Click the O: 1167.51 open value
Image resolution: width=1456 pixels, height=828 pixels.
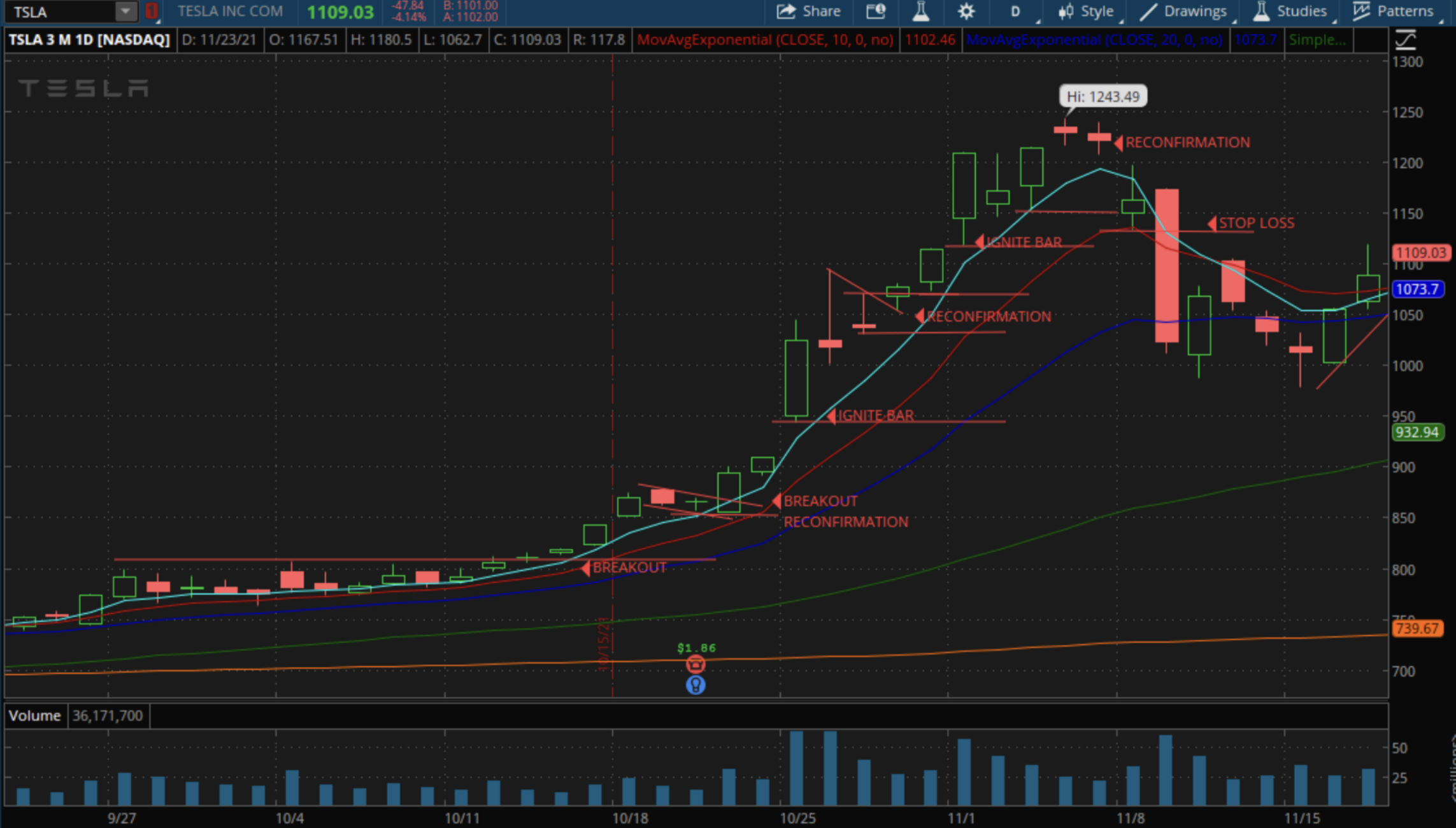[x=303, y=39]
